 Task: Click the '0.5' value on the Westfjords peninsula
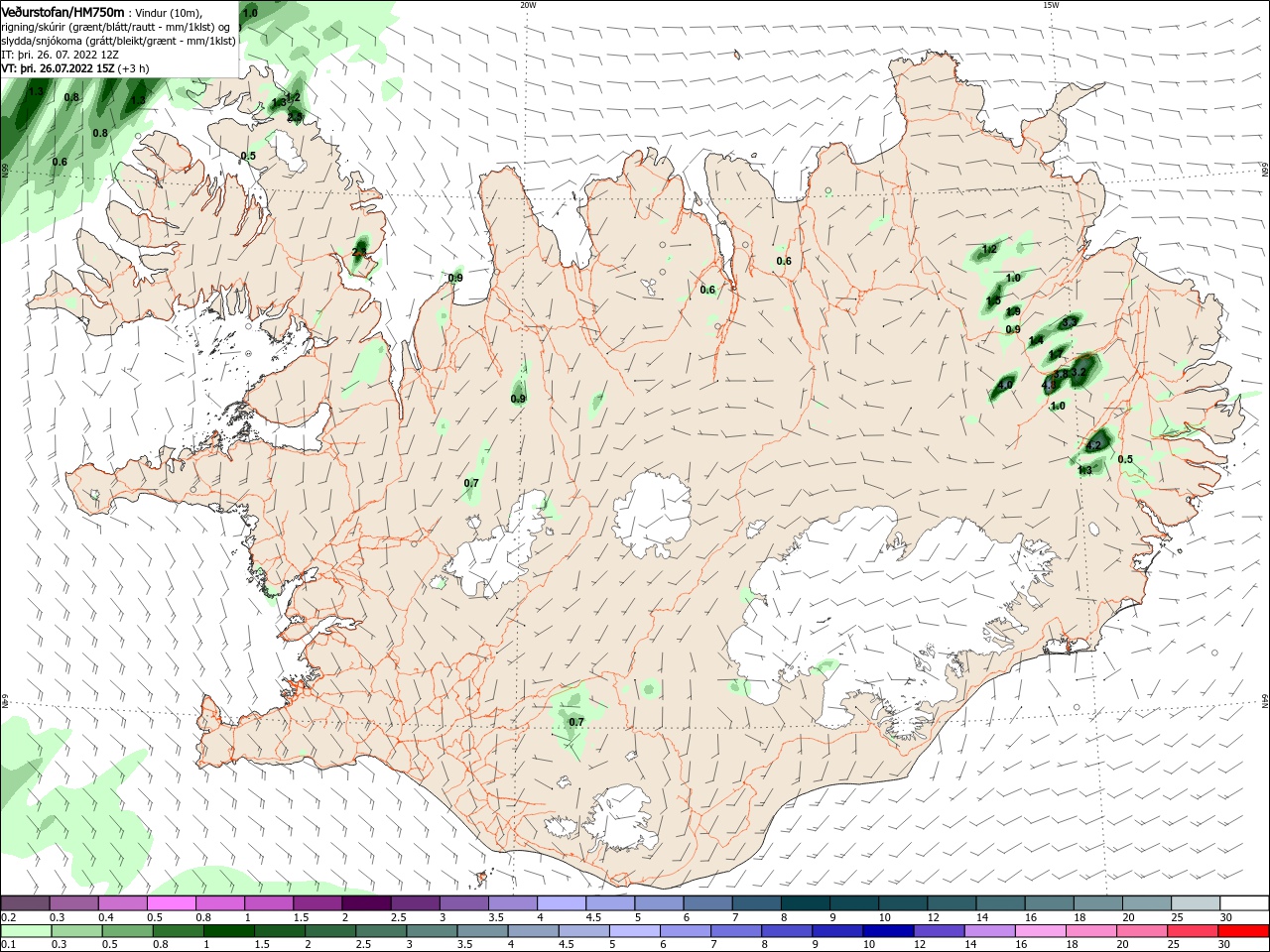click(248, 156)
